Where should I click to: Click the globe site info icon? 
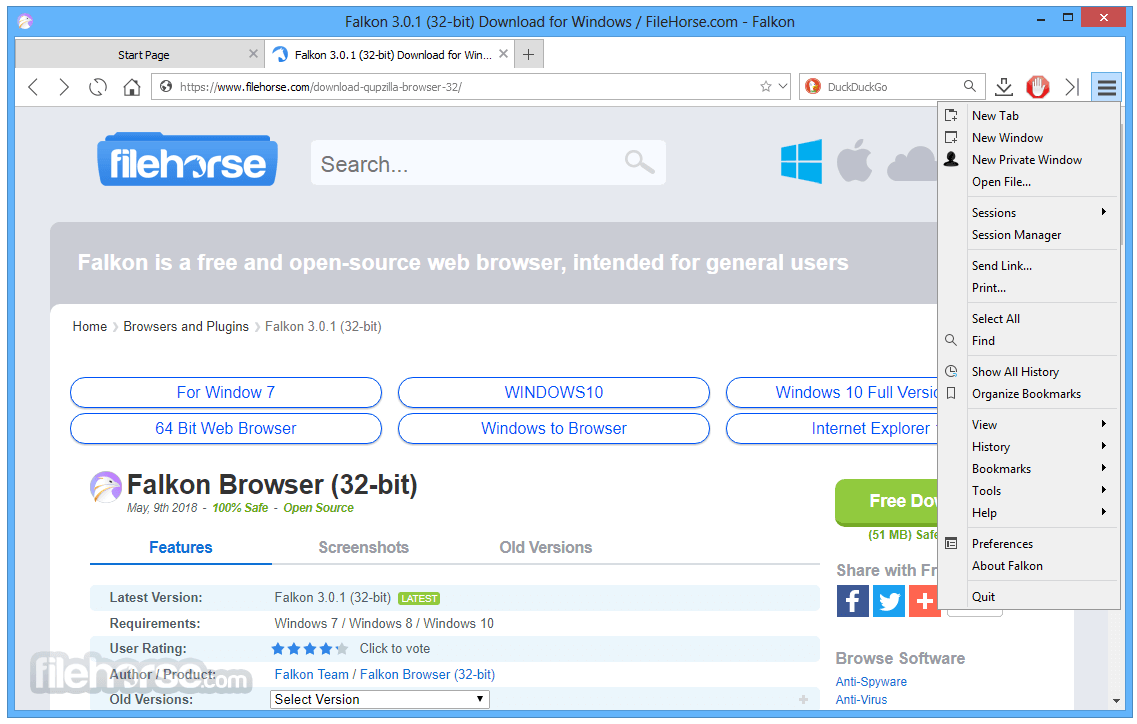tap(166, 86)
